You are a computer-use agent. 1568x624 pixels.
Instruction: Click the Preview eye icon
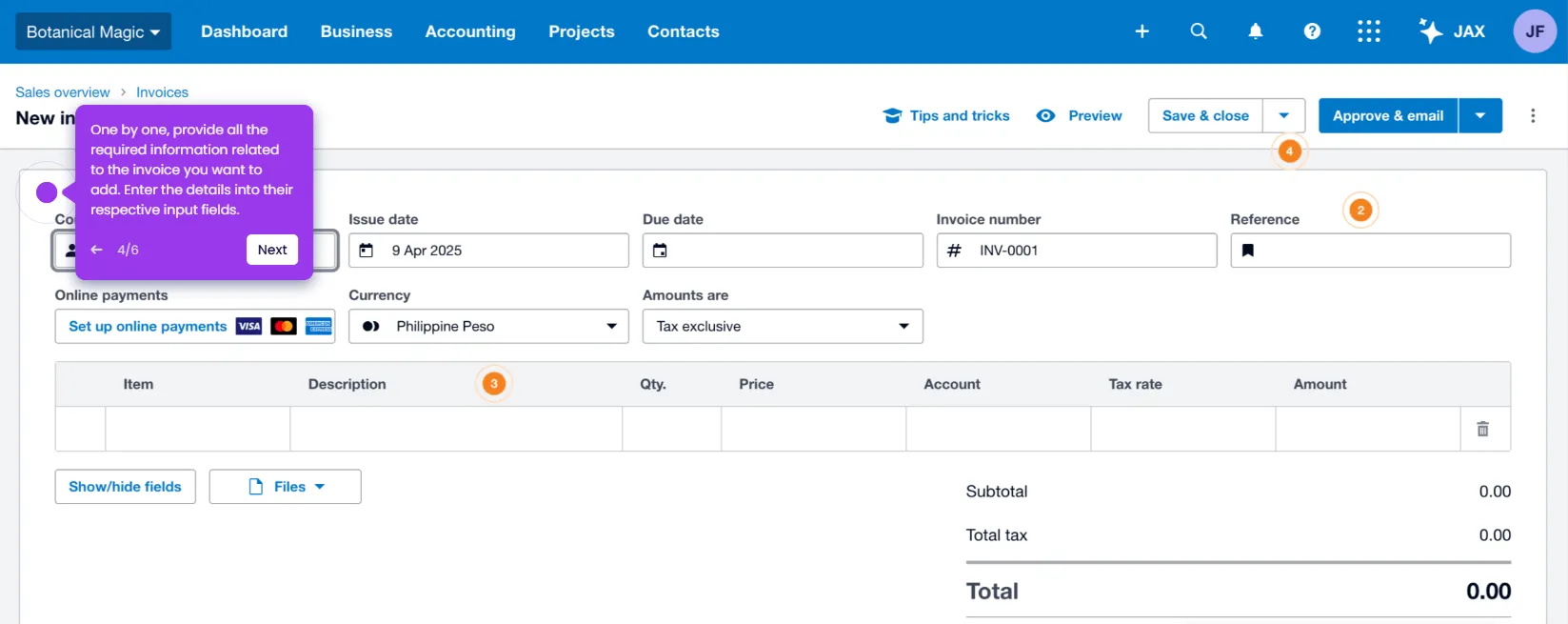[x=1045, y=115]
